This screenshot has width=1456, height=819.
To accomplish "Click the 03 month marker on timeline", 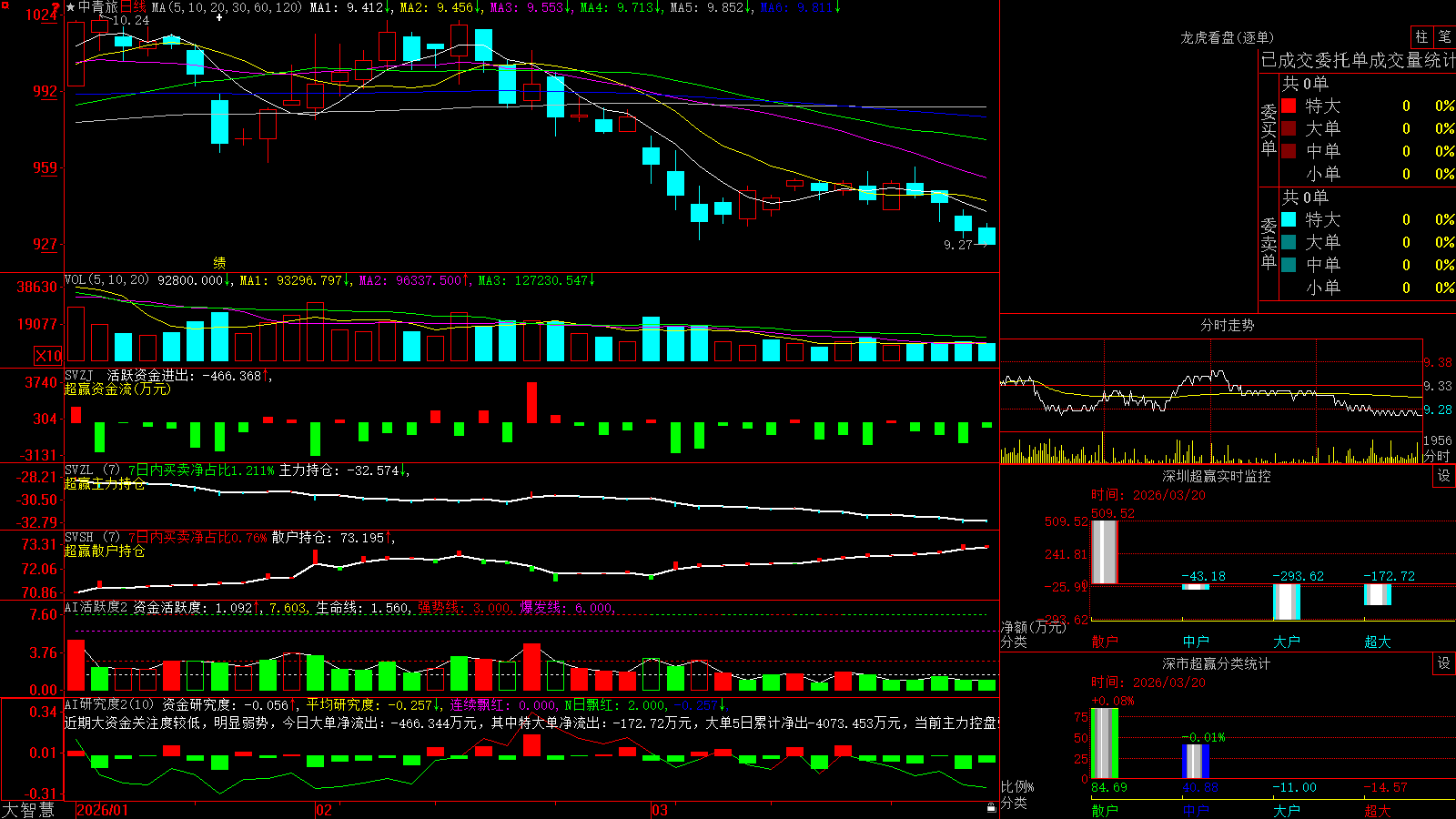I will tap(660, 810).
